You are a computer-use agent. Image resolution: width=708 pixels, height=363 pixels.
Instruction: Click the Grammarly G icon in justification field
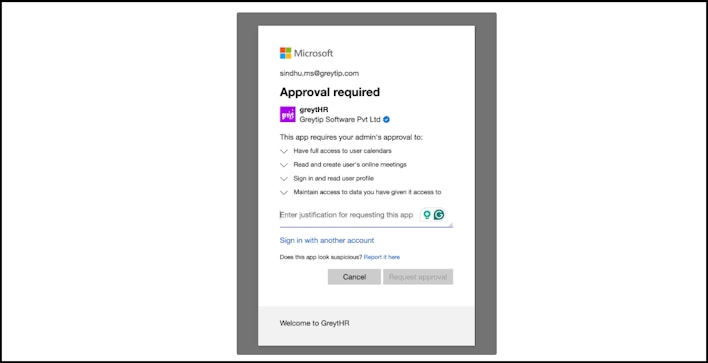pyautogui.click(x=439, y=215)
